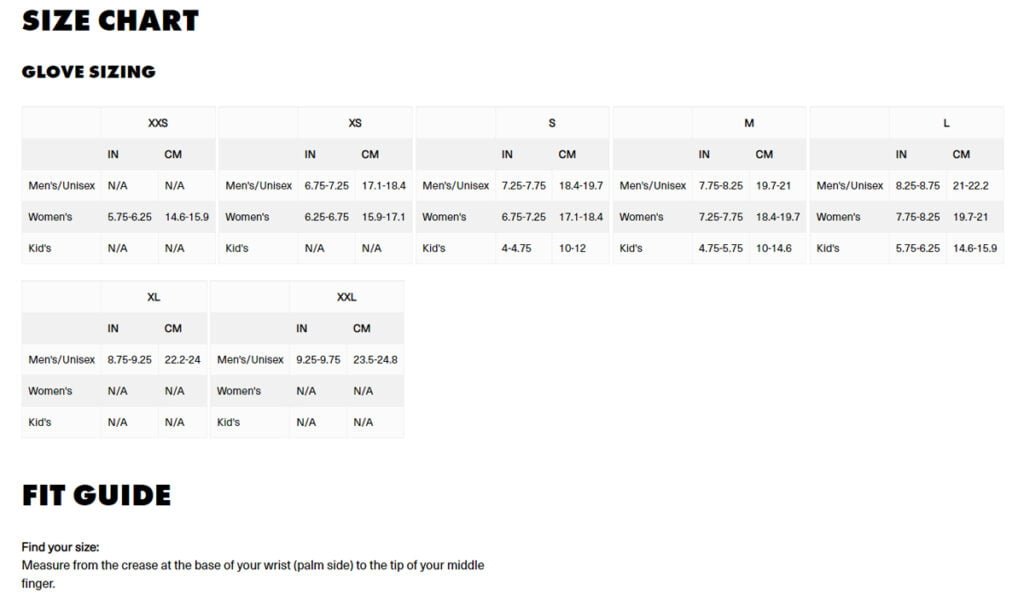Click Women's row label in XXL table

tap(238, 391)
